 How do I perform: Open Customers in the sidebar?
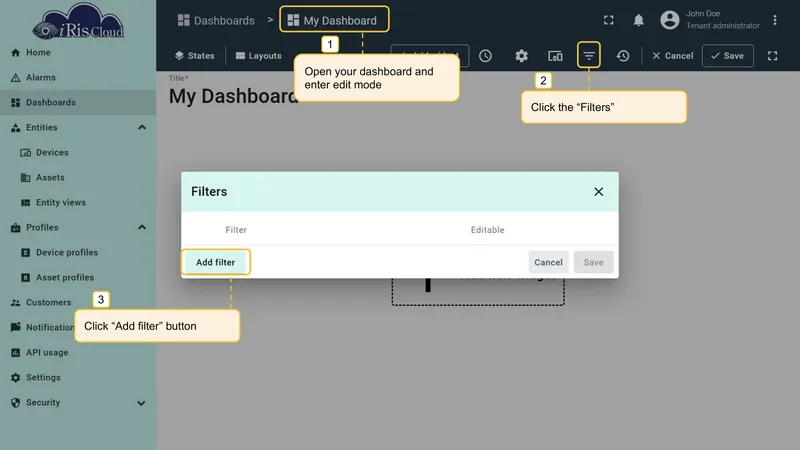point(78,303)
